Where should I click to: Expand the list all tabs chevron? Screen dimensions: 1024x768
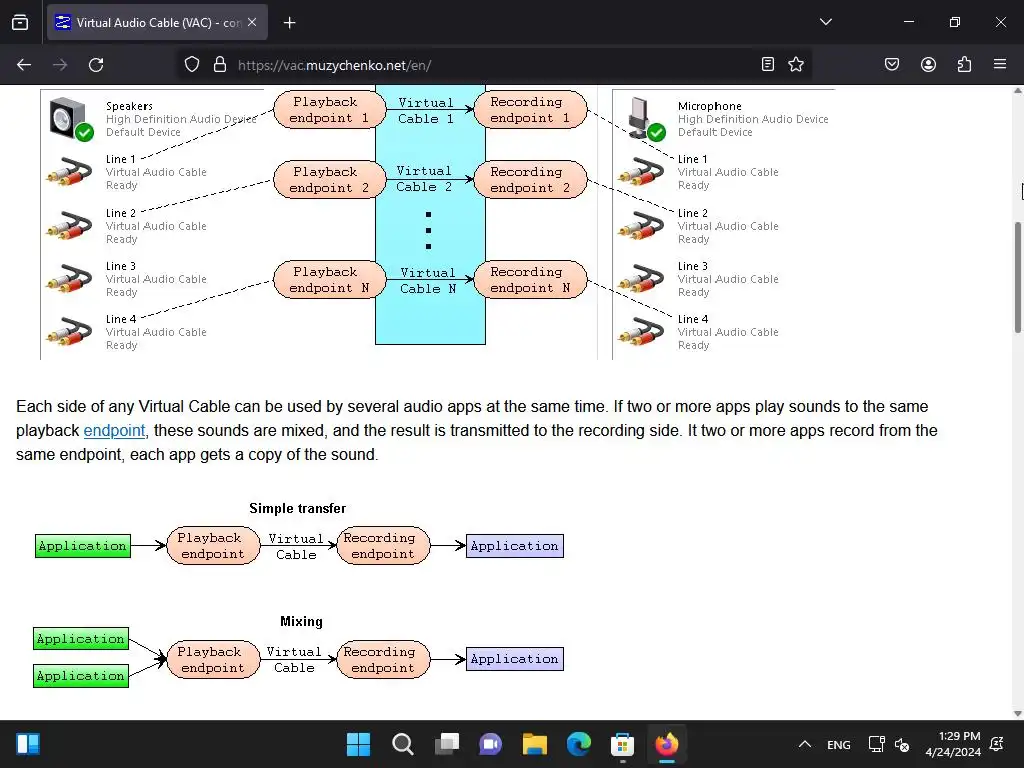click(826, 22)
